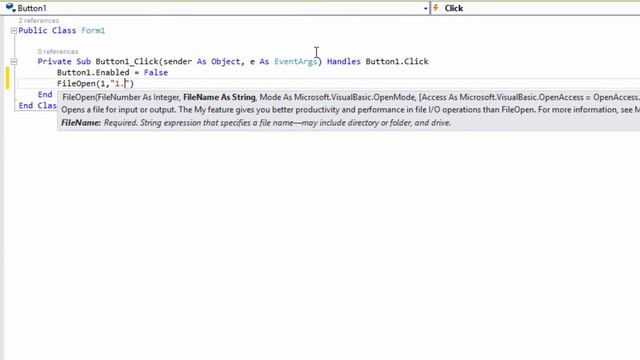The width and height of the screenshot is (640, 360).
Task: Click the lightning bolt event icon
Action: click(436, 8)
